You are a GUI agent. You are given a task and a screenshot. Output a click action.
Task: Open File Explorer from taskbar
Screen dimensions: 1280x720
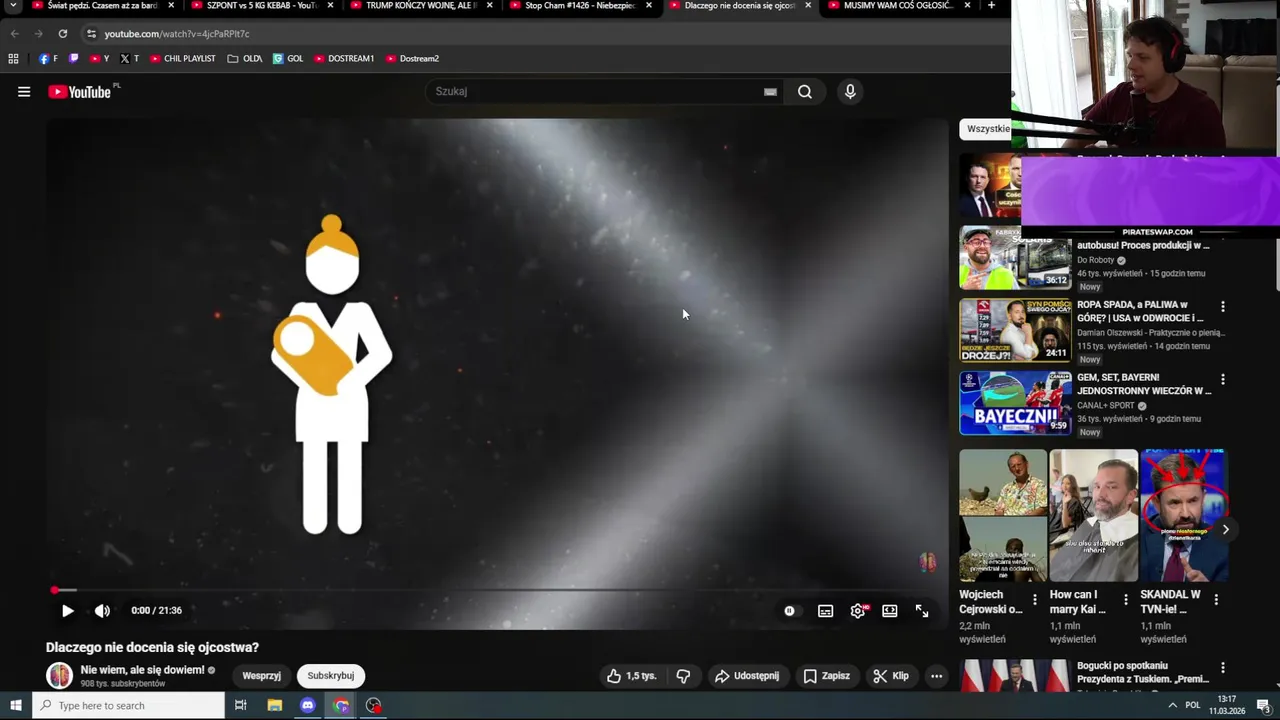tap(275, 706)
